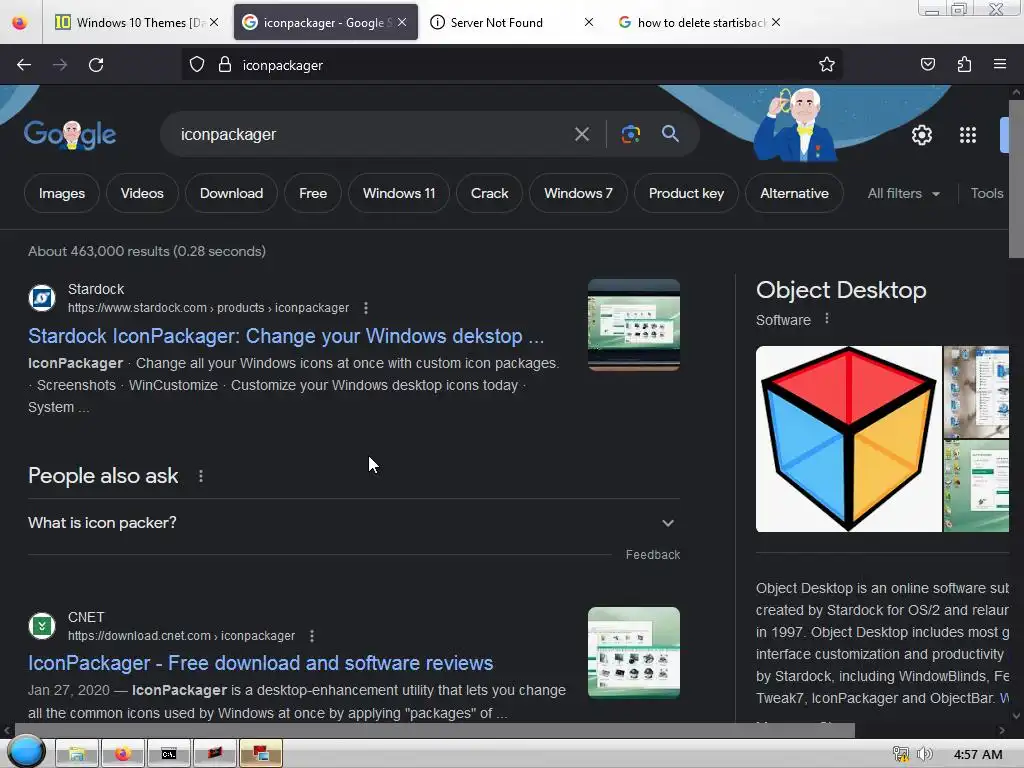Click the Google doodle logo

pyautogui.click(x=70, y=135)
